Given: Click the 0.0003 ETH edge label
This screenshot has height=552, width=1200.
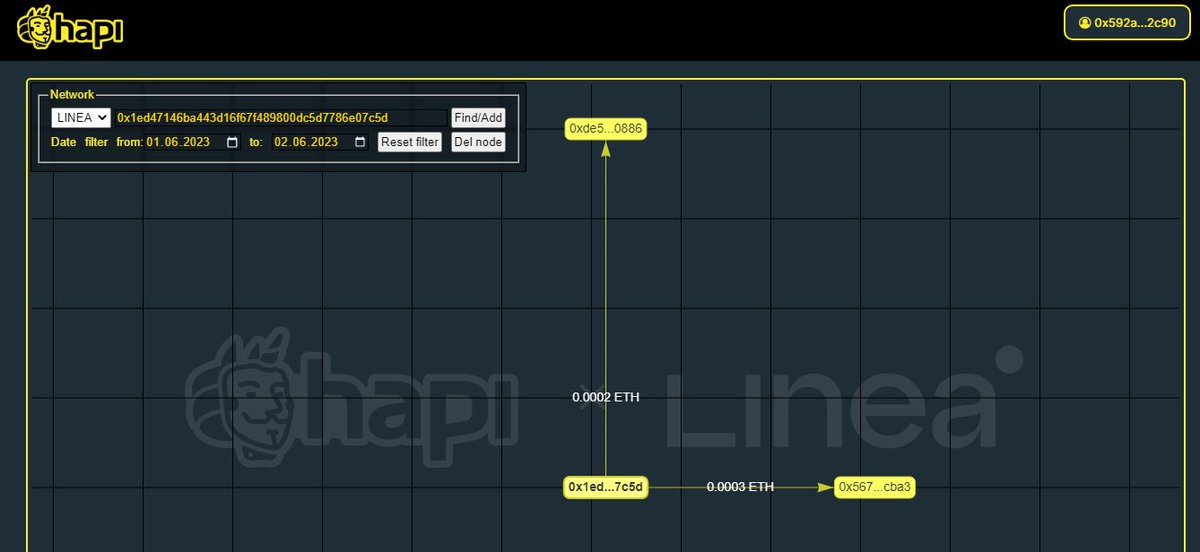Looking at the screenshot, I should pos(740,487).
